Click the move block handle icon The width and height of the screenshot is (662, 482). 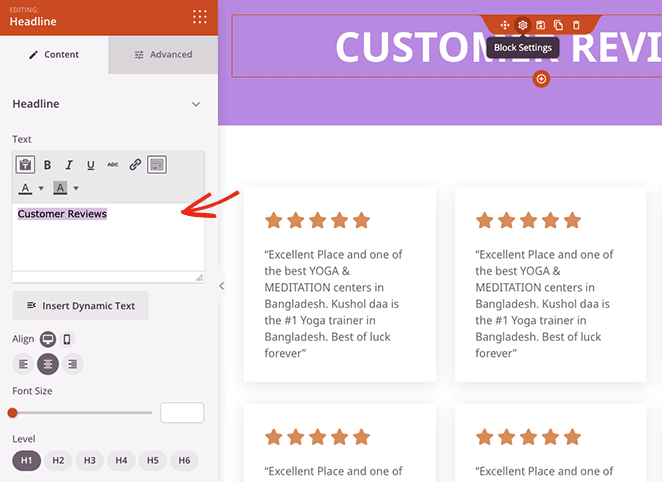coord(504,25)
